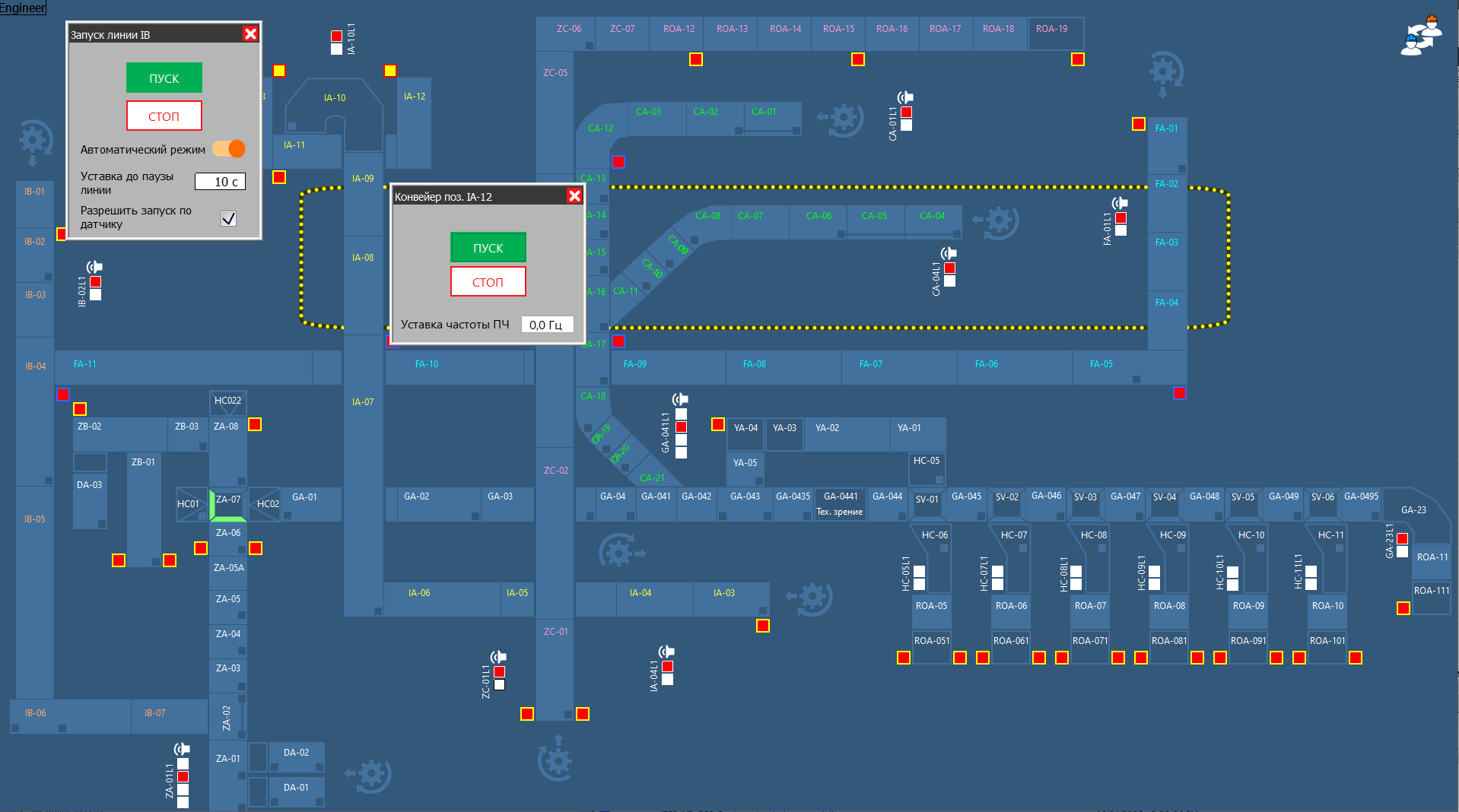This screenshot has width=1459, height=812.
Task: Click the horn icon above ZA-01L1
Action: coord(182,749)
